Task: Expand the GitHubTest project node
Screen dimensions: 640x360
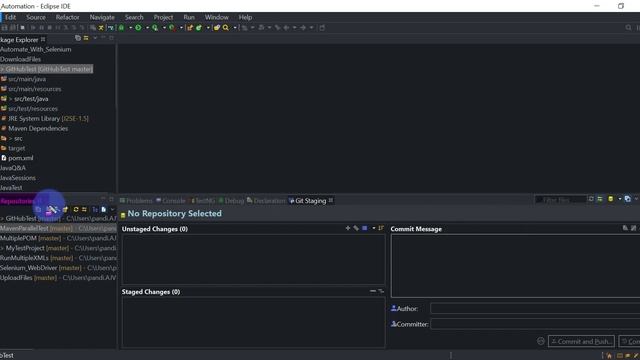Action: tap(2, 69)
